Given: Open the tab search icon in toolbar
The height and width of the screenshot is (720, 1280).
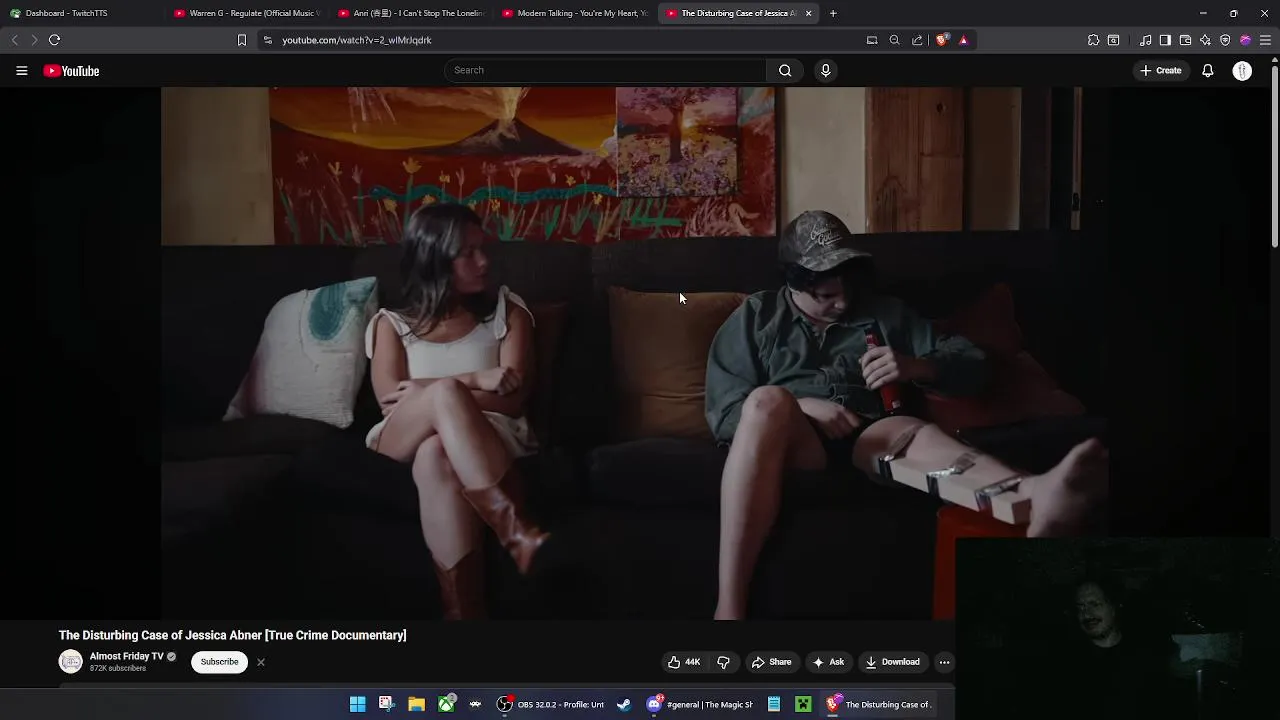Looking at the screenshot, I should tap(1113, 40).
